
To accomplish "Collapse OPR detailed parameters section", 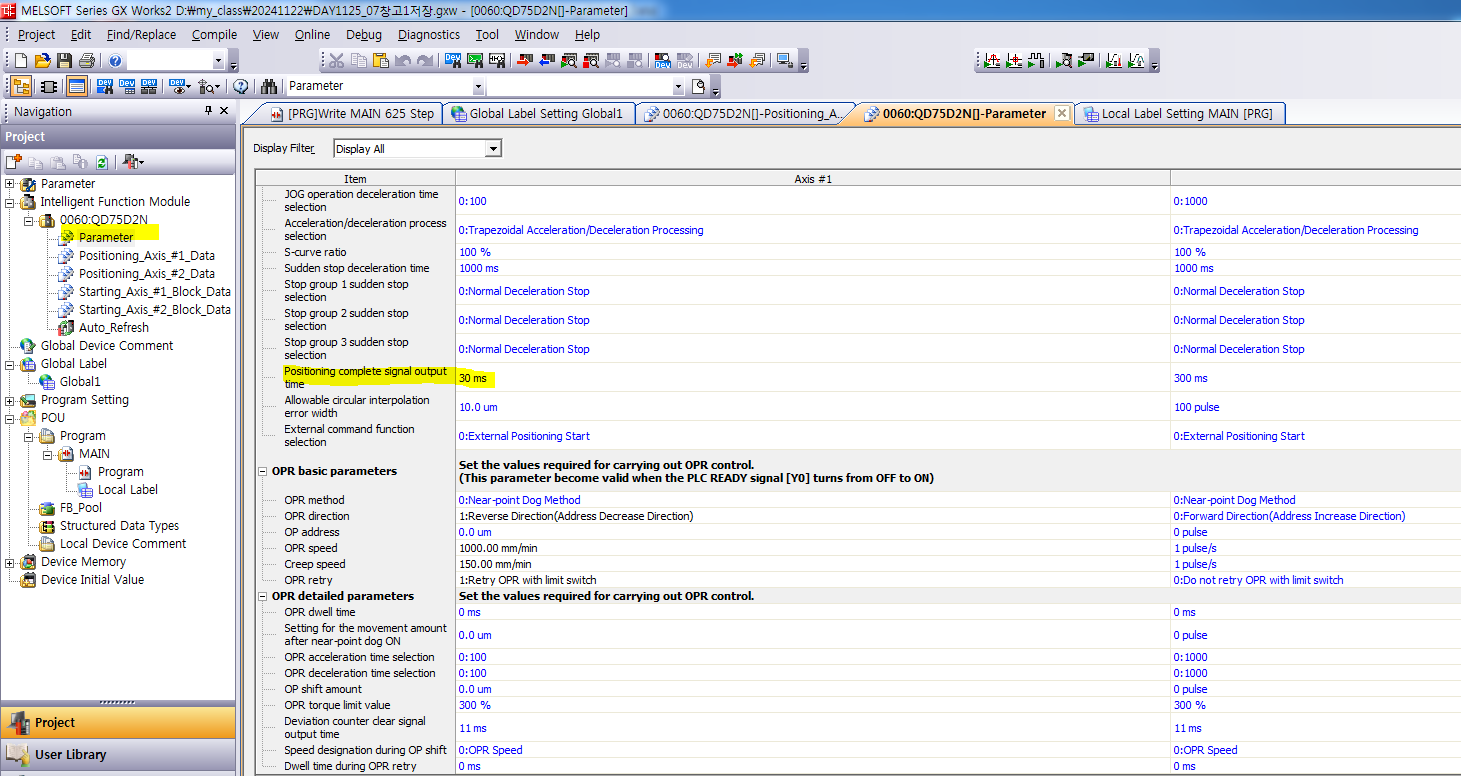I will [263, 596].
